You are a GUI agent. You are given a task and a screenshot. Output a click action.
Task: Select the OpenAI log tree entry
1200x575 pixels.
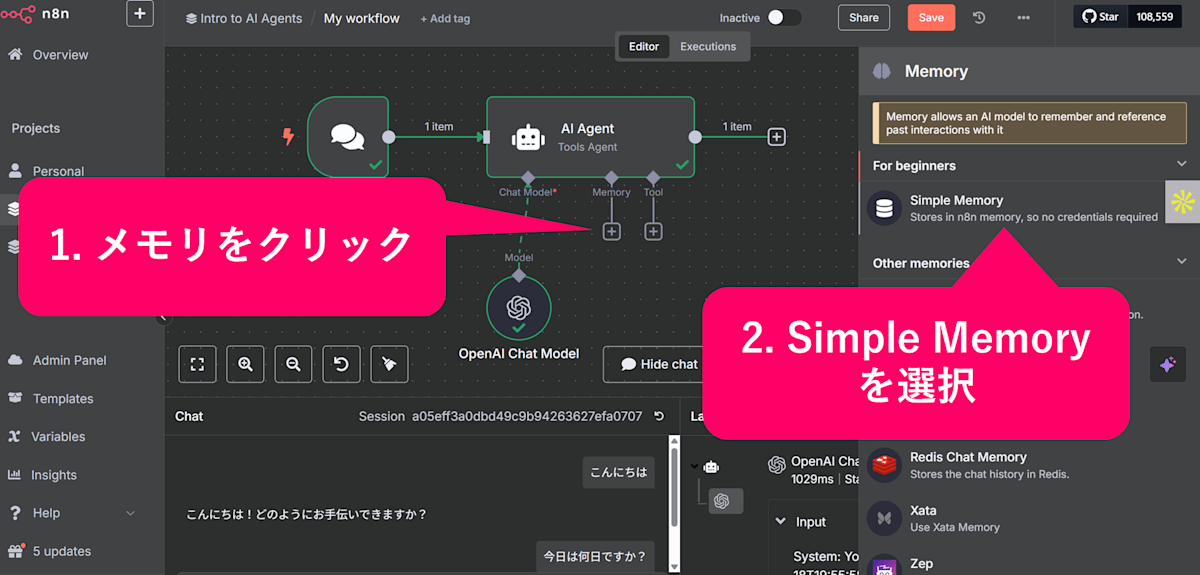point(726,501)
